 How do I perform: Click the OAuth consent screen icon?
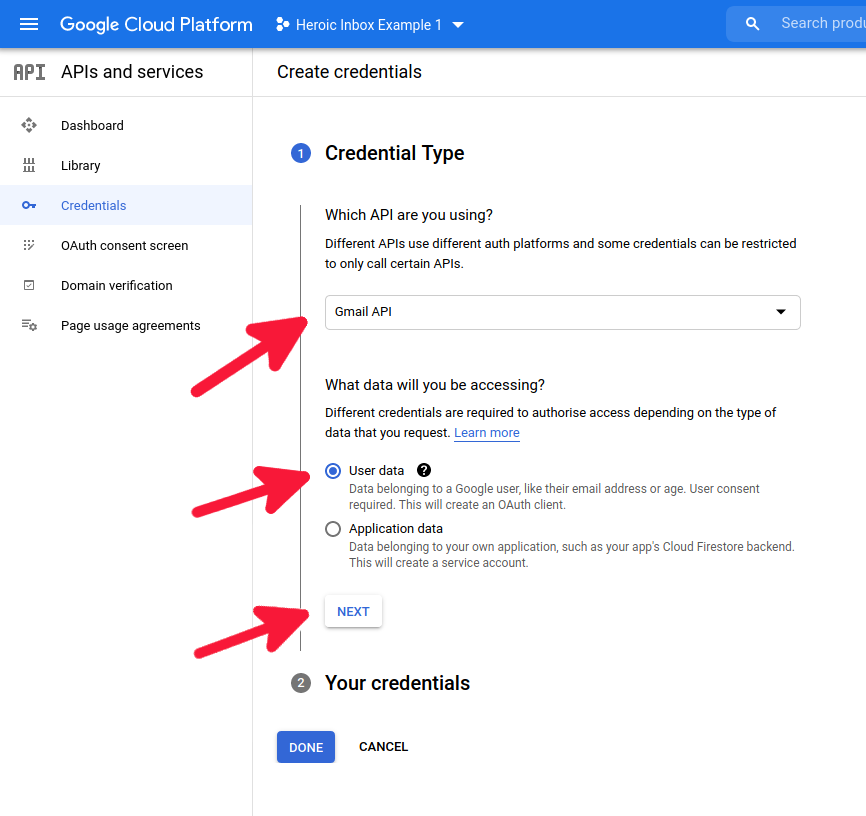click(x=29, y=245)
